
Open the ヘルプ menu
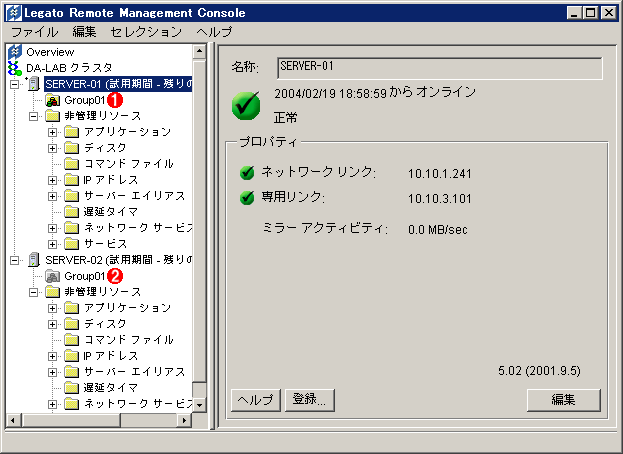(x=214, y=32)
